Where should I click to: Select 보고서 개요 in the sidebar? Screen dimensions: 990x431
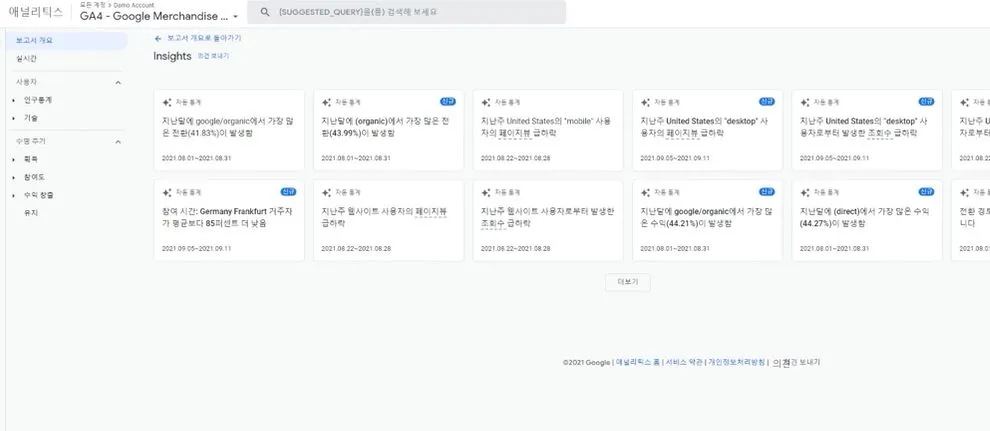pos(66,40)
